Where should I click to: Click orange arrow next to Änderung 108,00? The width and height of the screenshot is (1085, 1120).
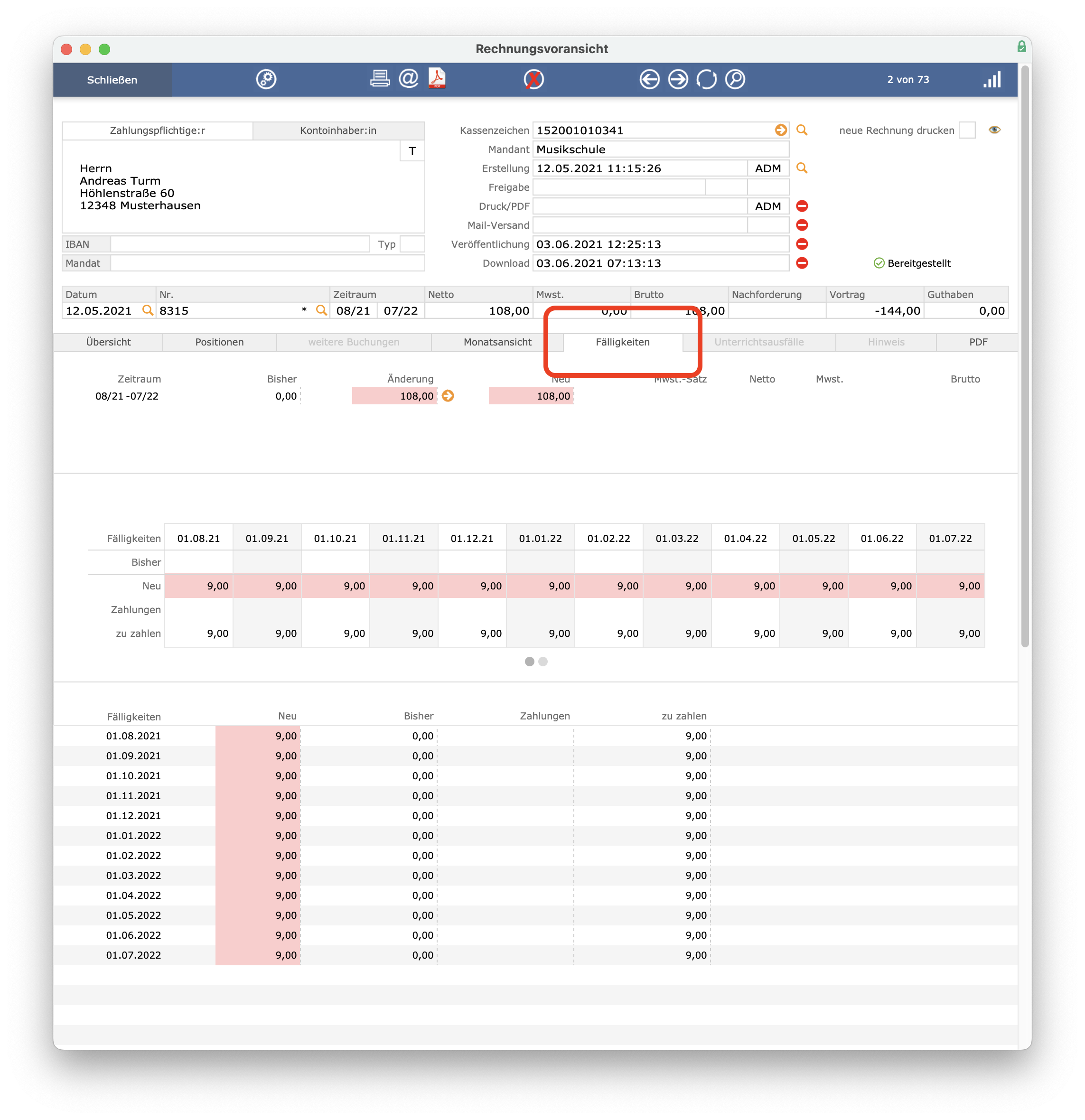449,396
